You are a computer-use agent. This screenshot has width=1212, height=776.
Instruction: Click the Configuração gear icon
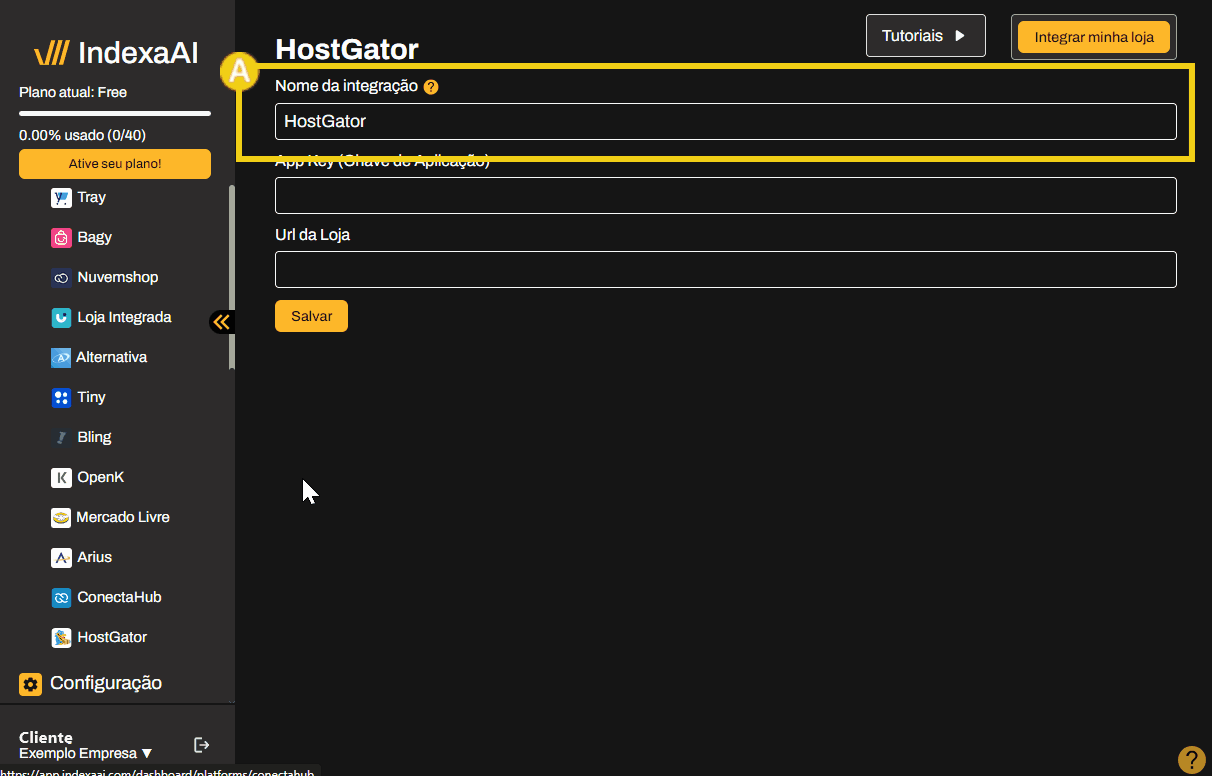click(x=30, y=684)
